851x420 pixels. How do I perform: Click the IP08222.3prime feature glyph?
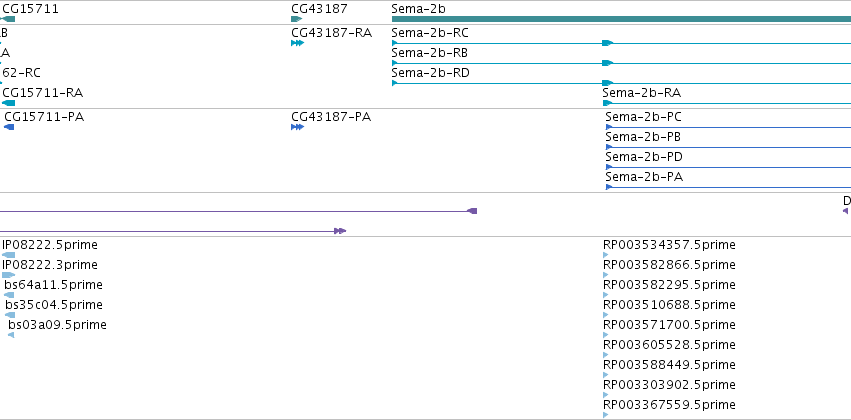pos(8,275)
